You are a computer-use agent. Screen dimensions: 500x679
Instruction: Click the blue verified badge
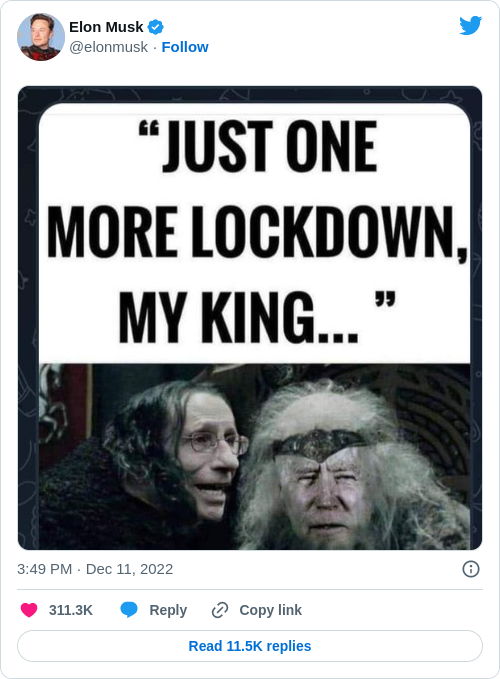click(156, 27)
